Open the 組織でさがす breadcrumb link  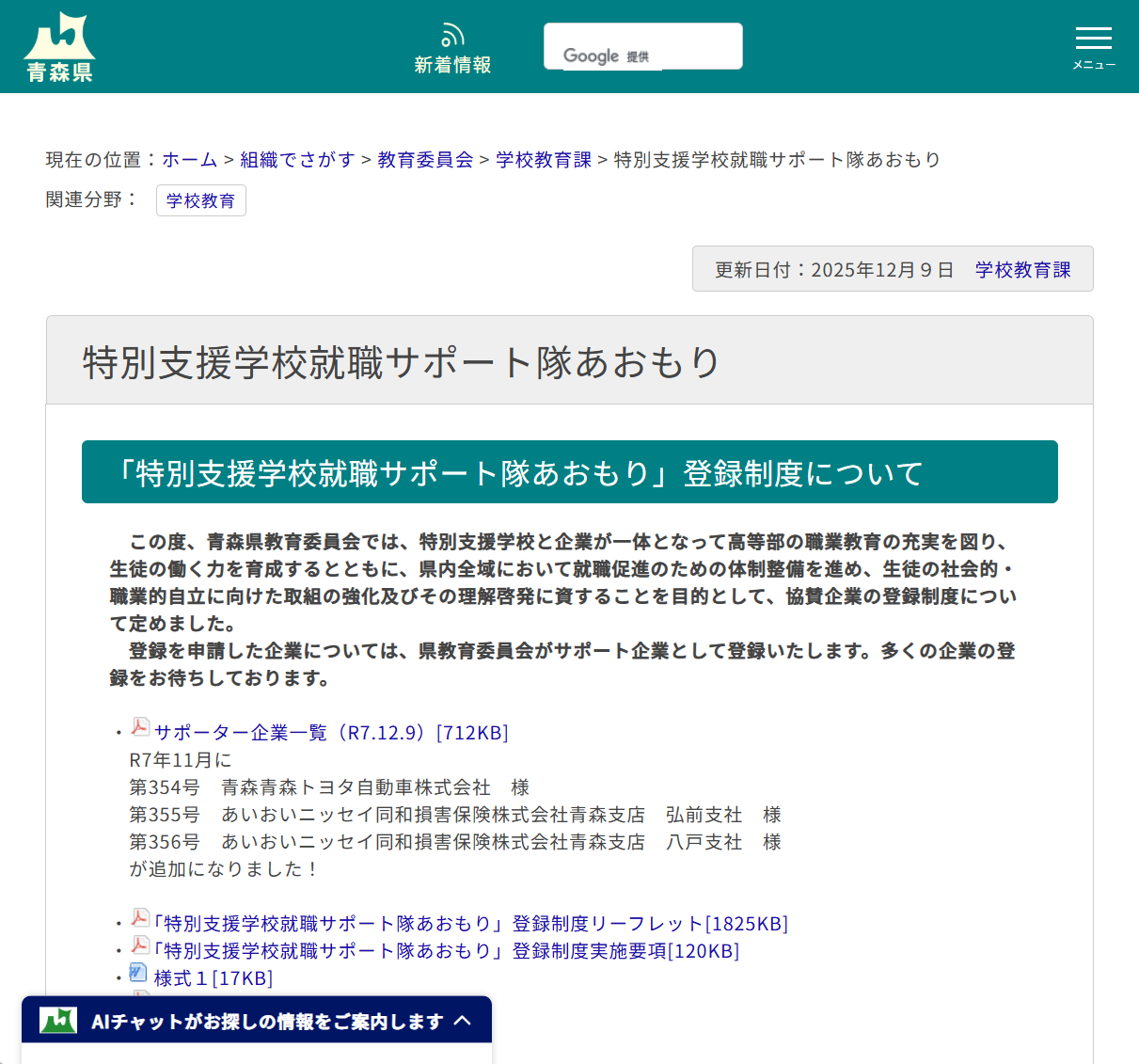click(x=298, y=160)
